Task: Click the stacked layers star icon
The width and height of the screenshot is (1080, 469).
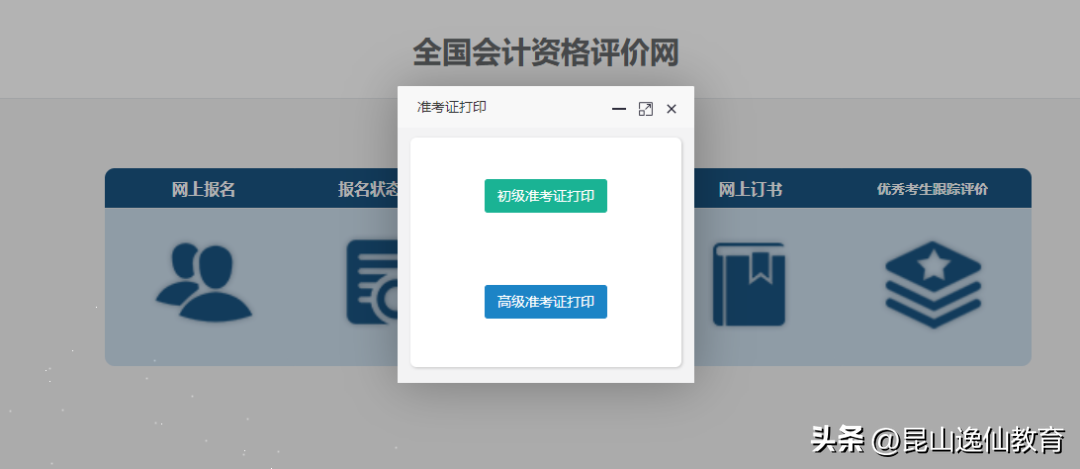Action: [x=933, y=284]
